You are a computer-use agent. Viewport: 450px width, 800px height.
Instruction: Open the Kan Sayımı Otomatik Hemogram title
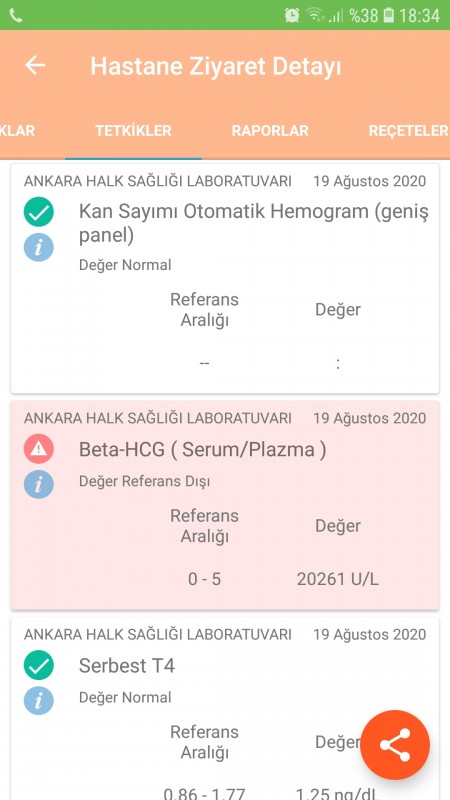click(254, 223)
